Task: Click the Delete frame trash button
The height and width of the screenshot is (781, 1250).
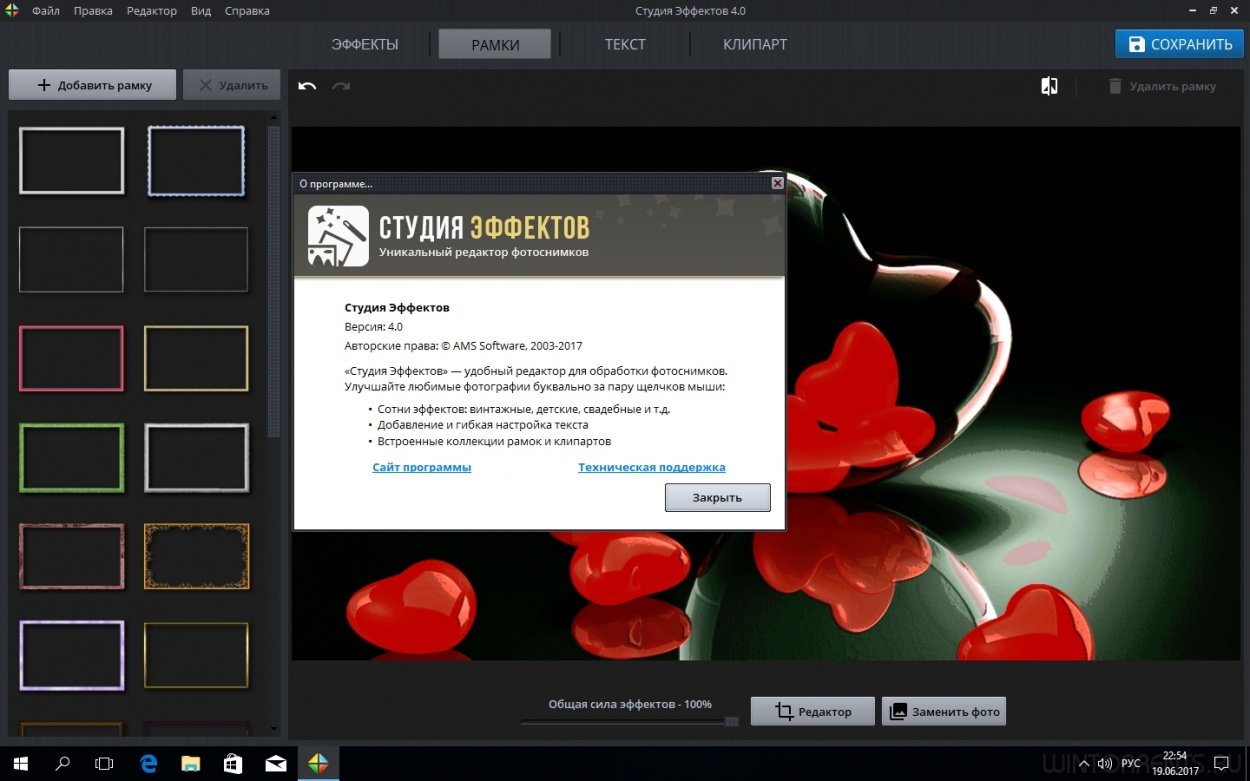Action: tap(1161, 86)
